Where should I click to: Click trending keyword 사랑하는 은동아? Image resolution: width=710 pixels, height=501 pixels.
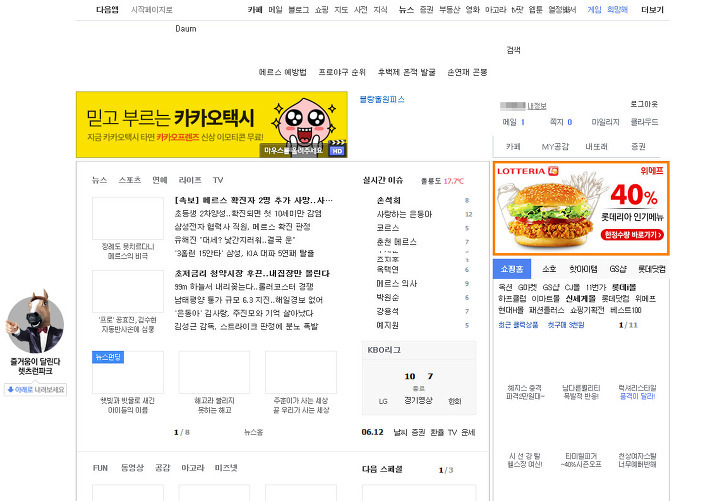[404, 214]
